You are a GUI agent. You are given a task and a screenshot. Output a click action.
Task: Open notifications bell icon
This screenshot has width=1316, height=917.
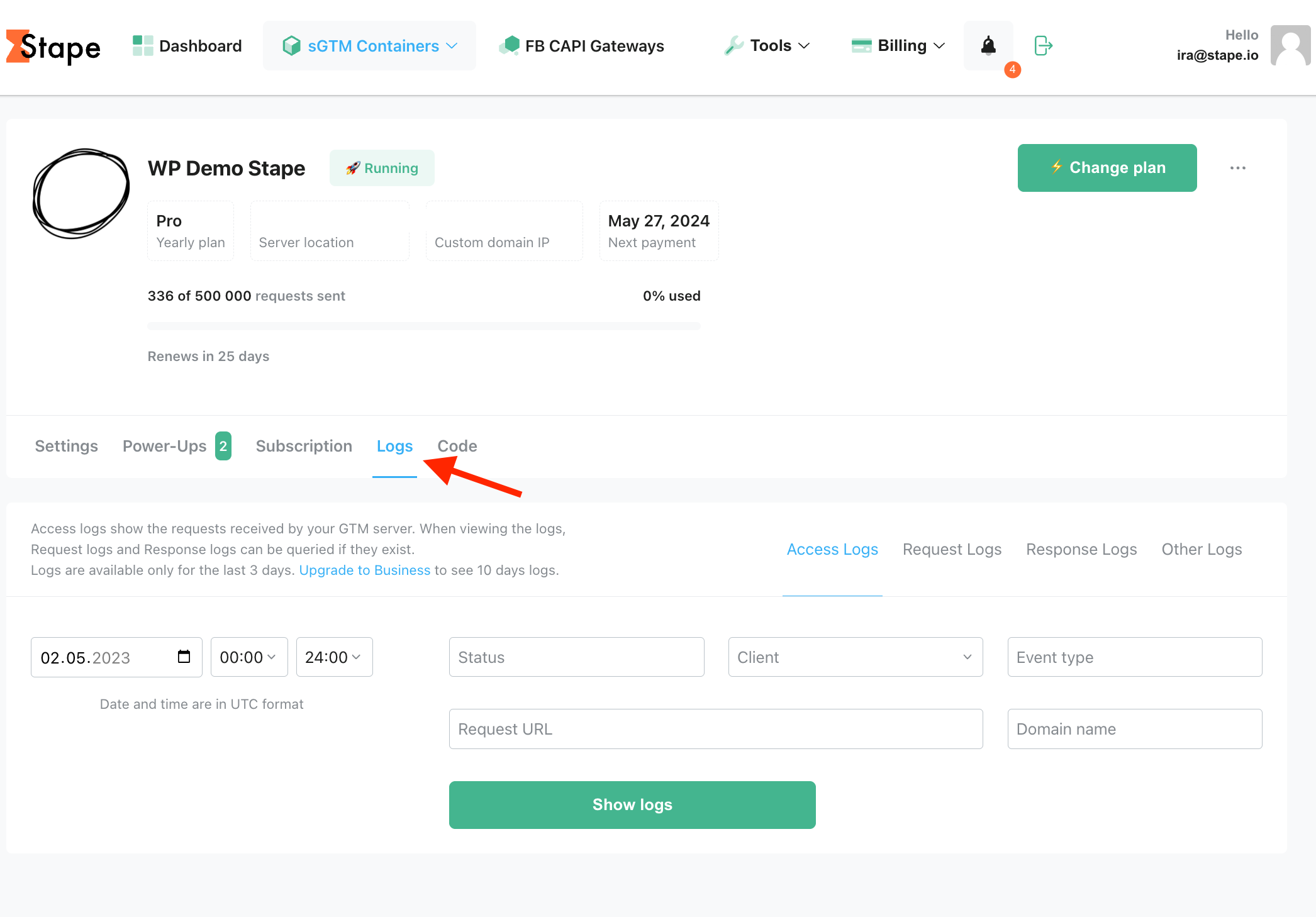988,45
